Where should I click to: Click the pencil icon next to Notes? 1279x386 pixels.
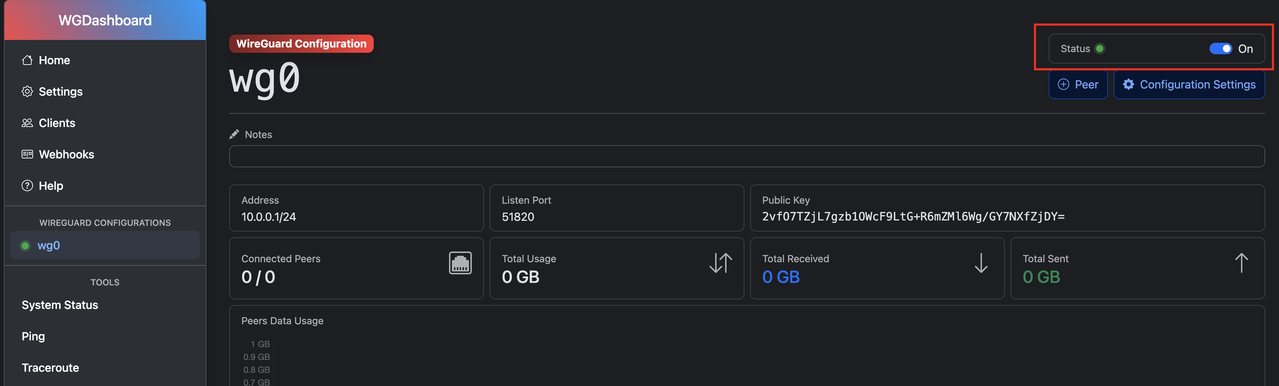pyautogui.click(x=234, y=134)
